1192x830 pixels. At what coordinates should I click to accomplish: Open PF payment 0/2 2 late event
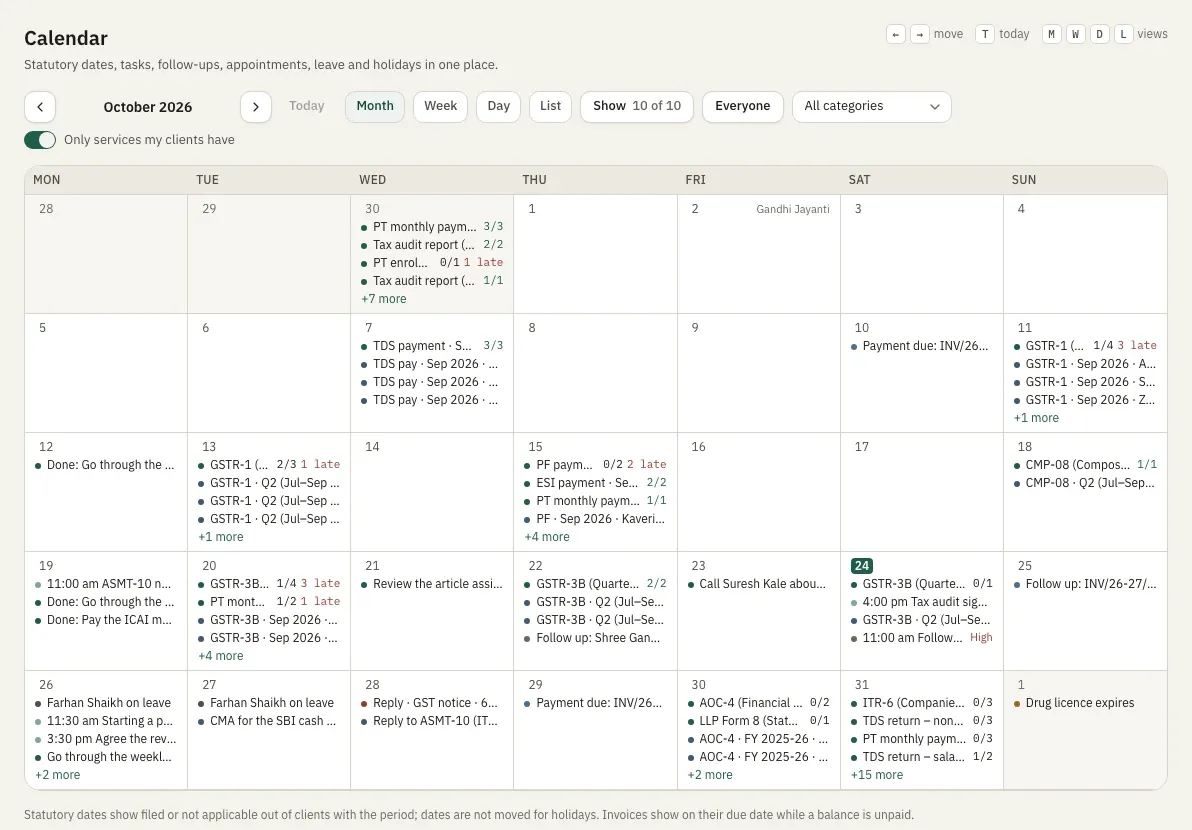point(595,464)
